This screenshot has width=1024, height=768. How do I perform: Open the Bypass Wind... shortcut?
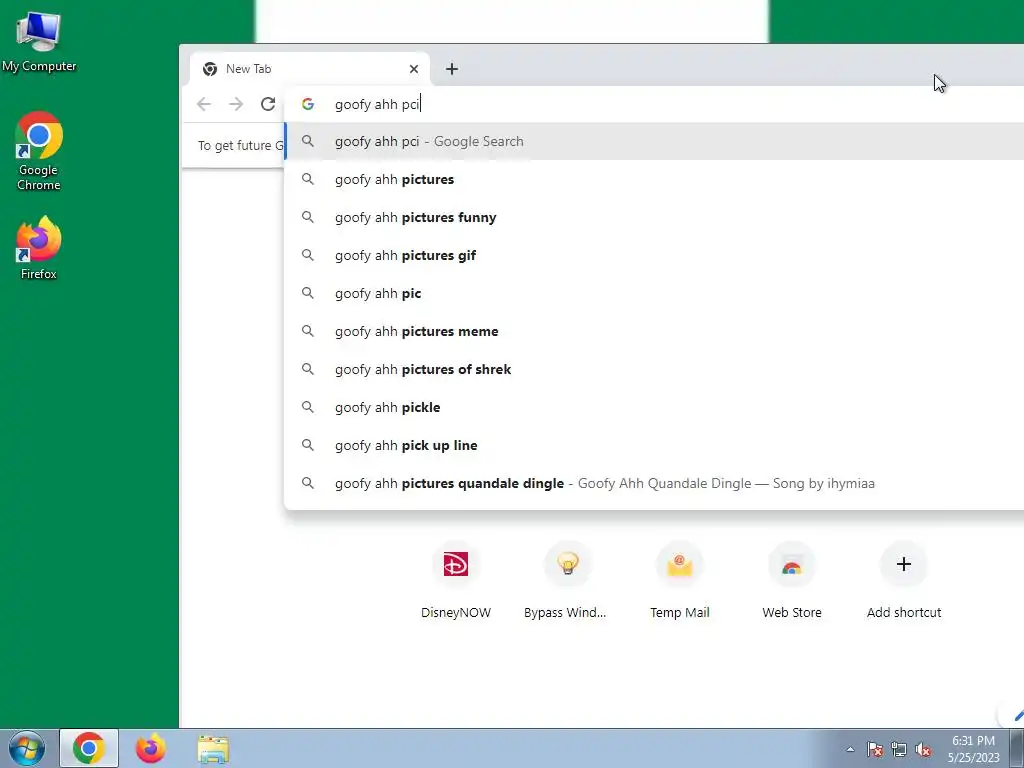tap(565, 580)
